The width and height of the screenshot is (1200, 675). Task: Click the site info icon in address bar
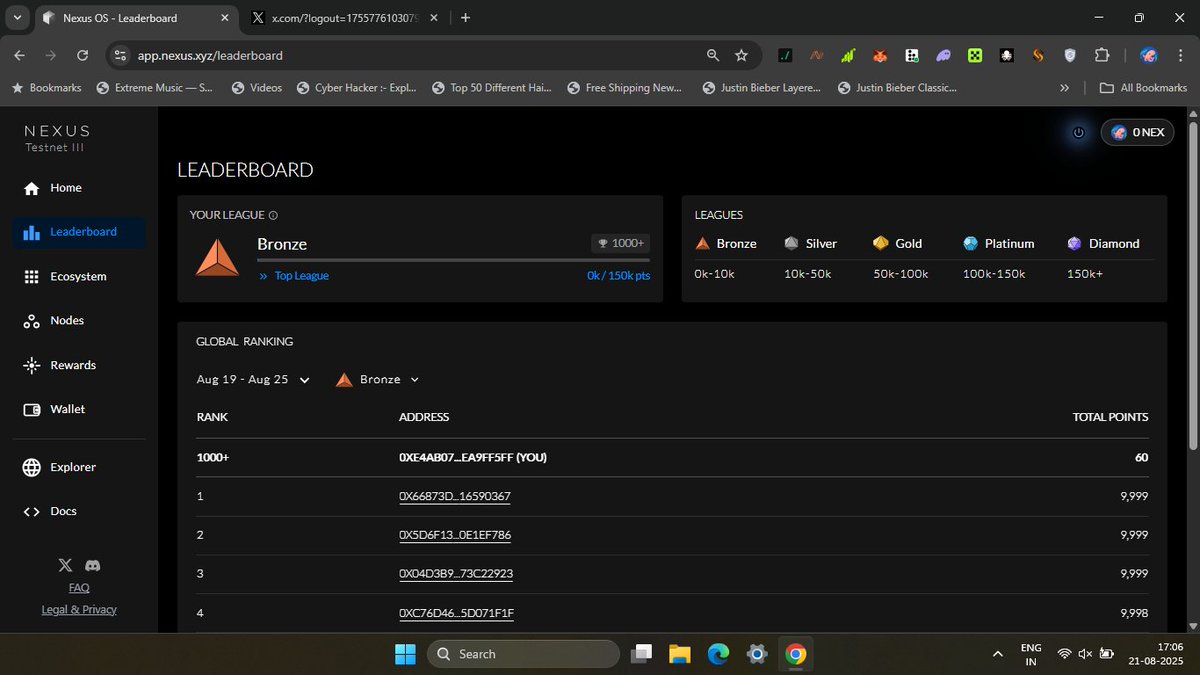click(x=119, y=56)
